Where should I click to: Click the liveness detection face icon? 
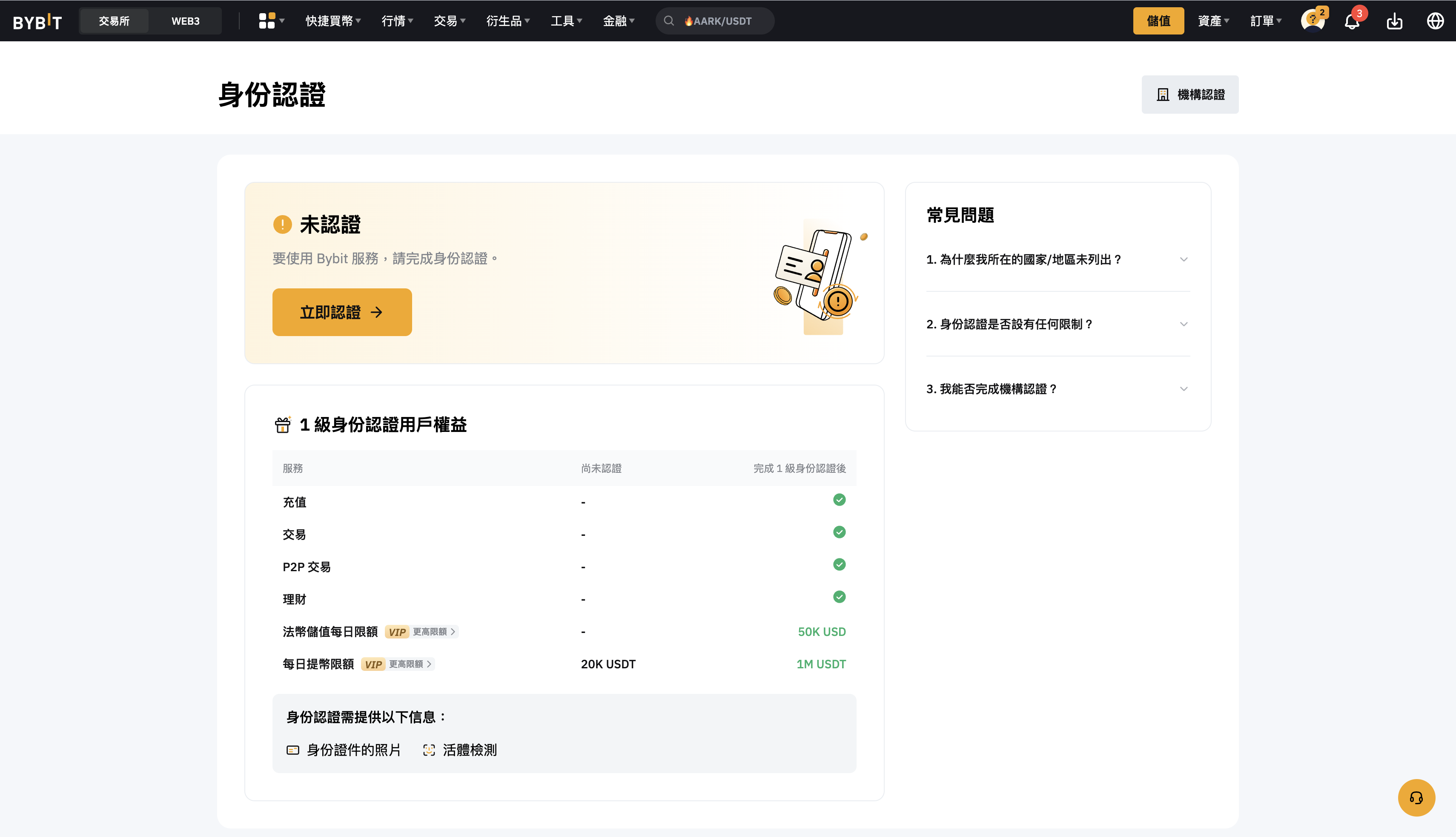click(429, 750)
